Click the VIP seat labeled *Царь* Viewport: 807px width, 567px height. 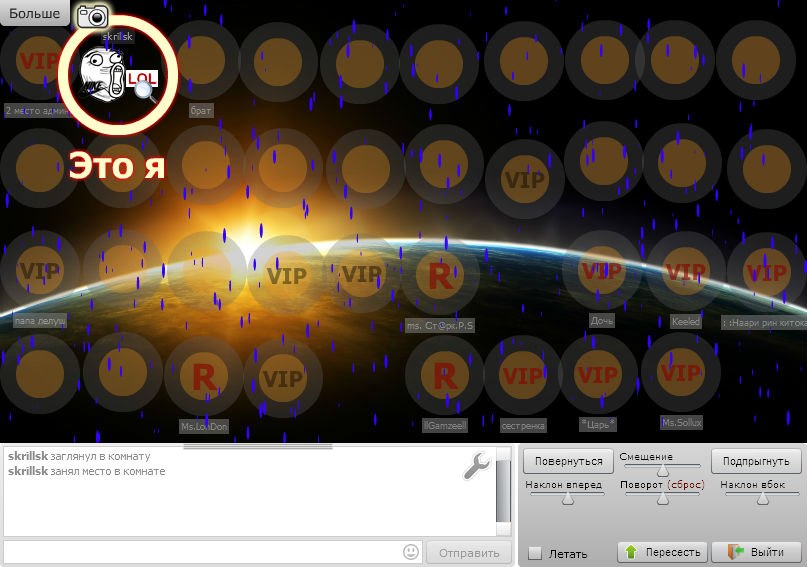point(598,376)
